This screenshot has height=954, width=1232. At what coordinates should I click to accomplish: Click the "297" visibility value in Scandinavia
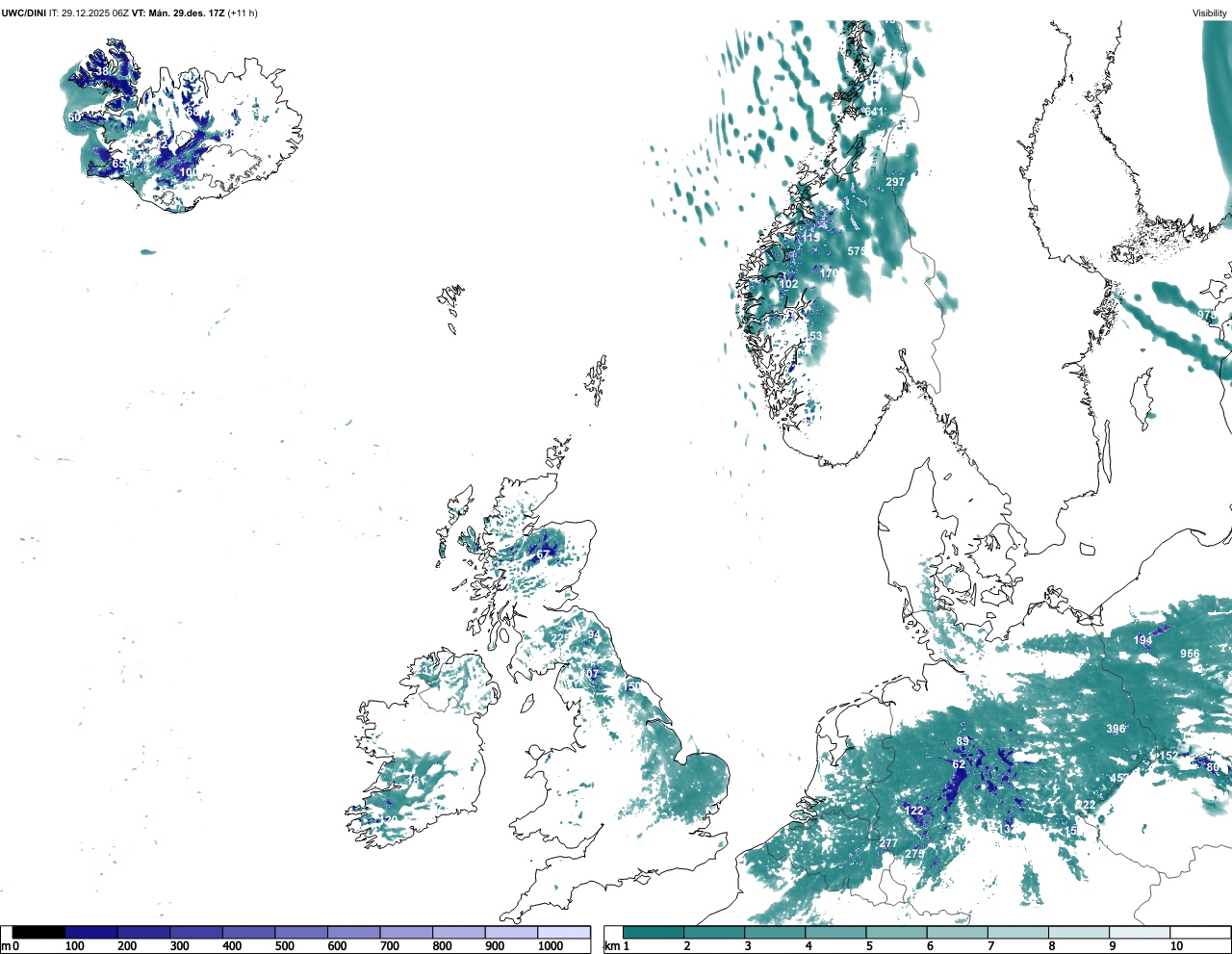tap(895, 182)
